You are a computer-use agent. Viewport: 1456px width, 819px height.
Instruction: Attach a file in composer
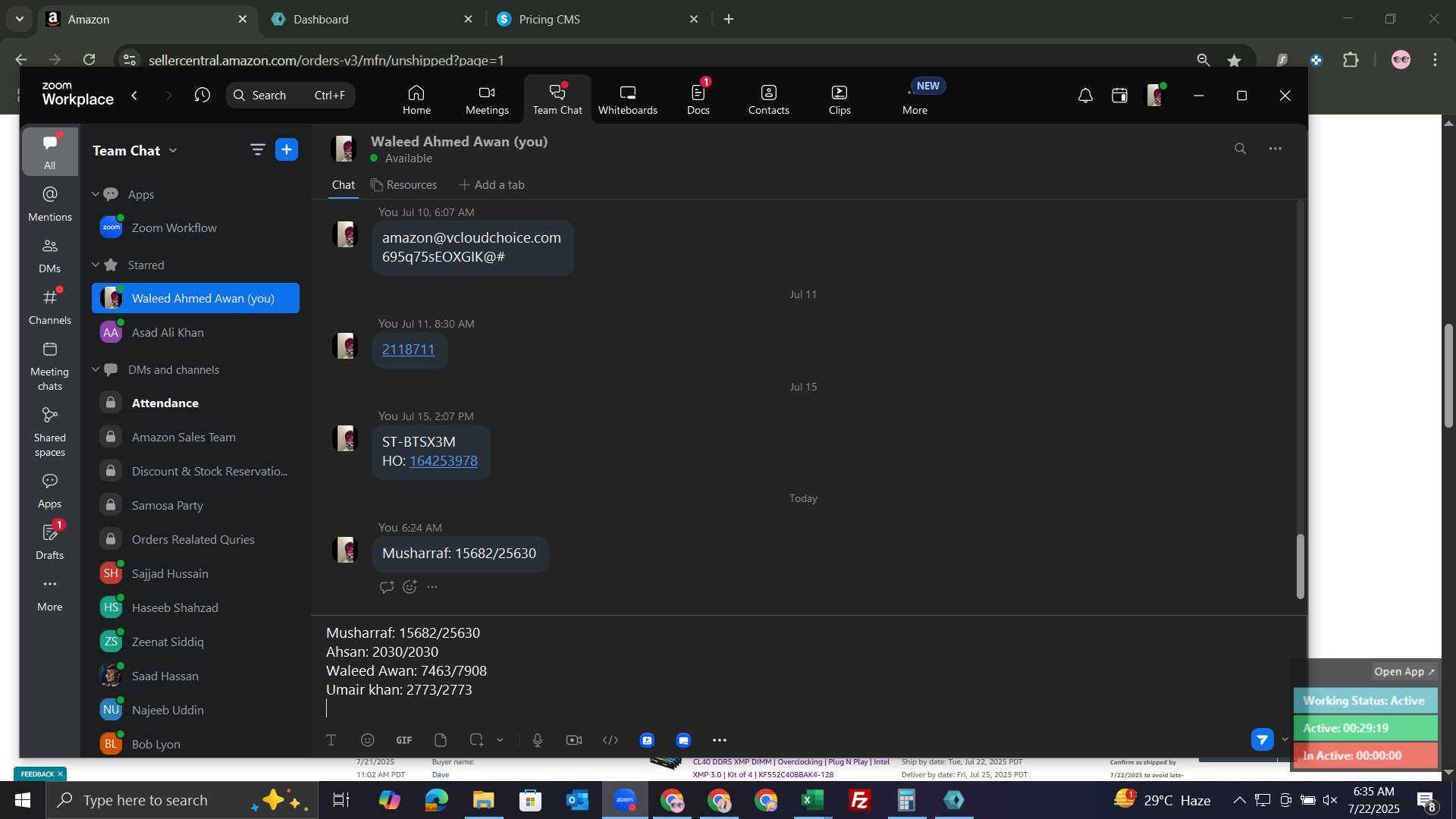[x=441, y=740]
